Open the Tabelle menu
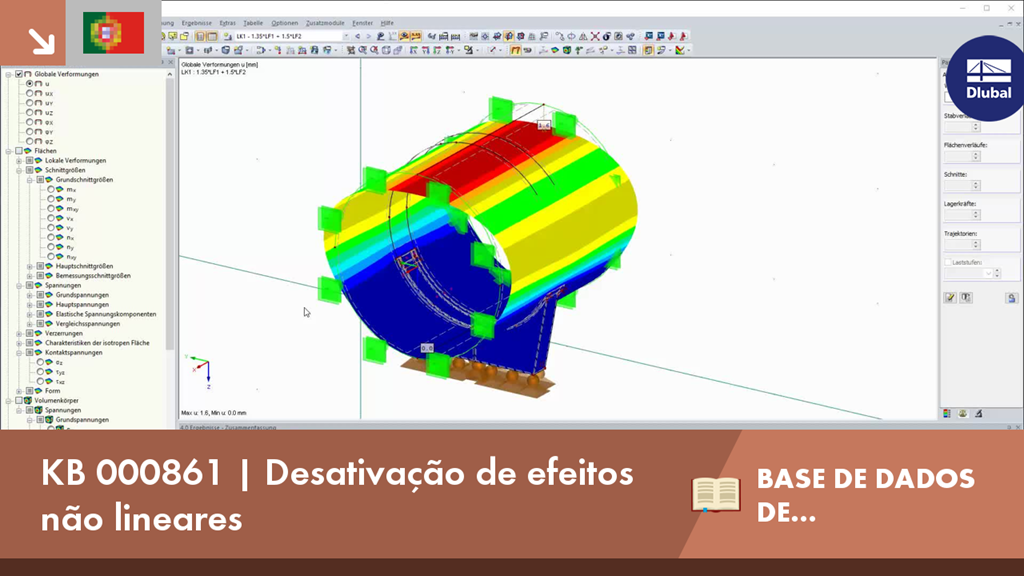The height and width of the screenshot is (576, 1024). (253, 23)
